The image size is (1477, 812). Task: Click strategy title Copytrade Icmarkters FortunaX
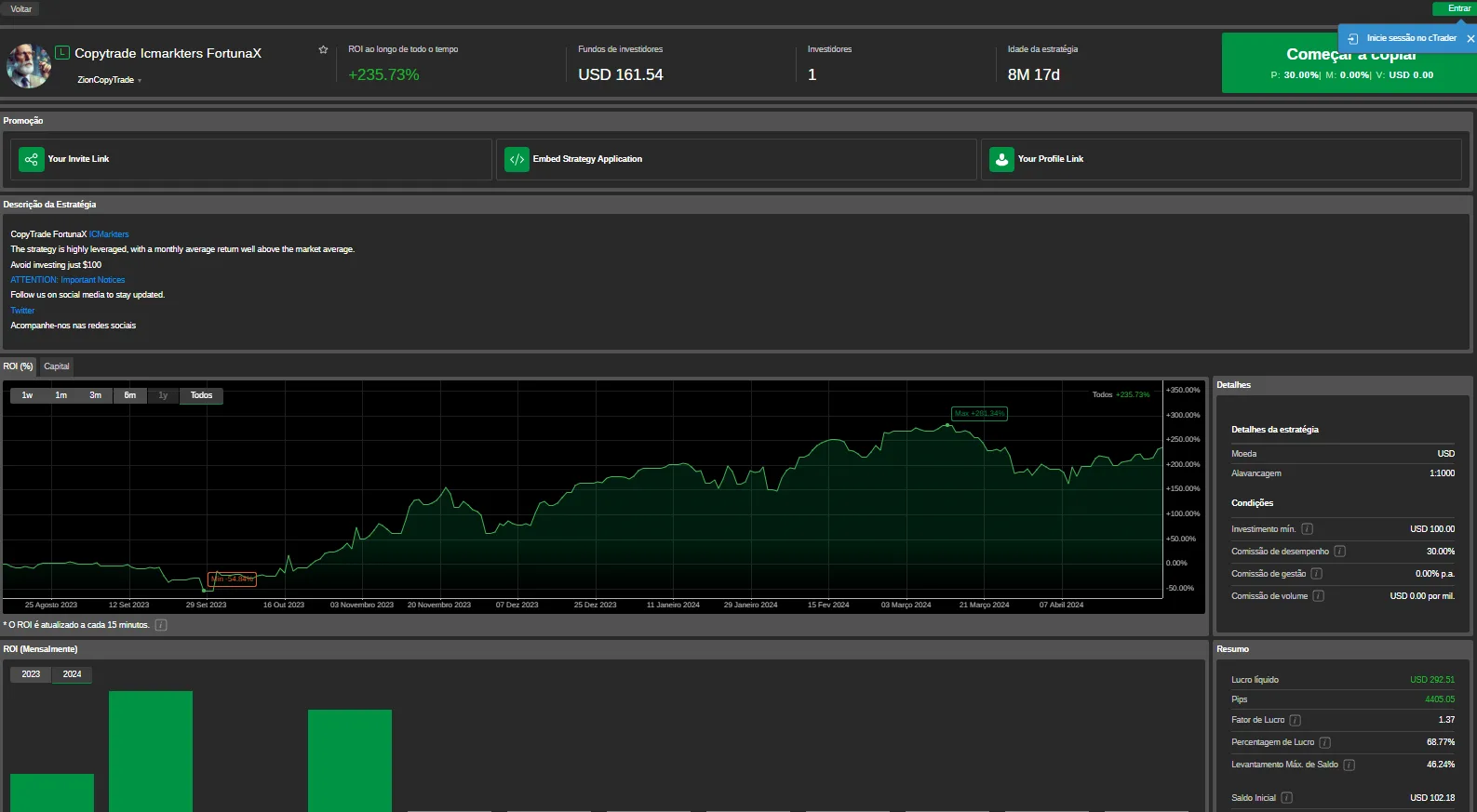168,53
